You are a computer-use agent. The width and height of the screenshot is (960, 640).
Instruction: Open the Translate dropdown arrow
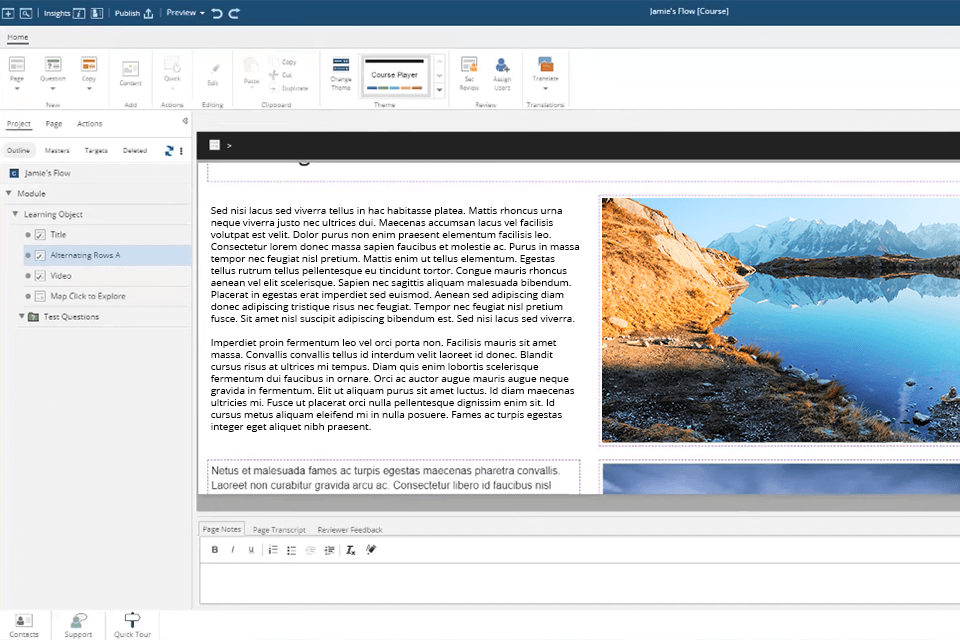point(546,88)
